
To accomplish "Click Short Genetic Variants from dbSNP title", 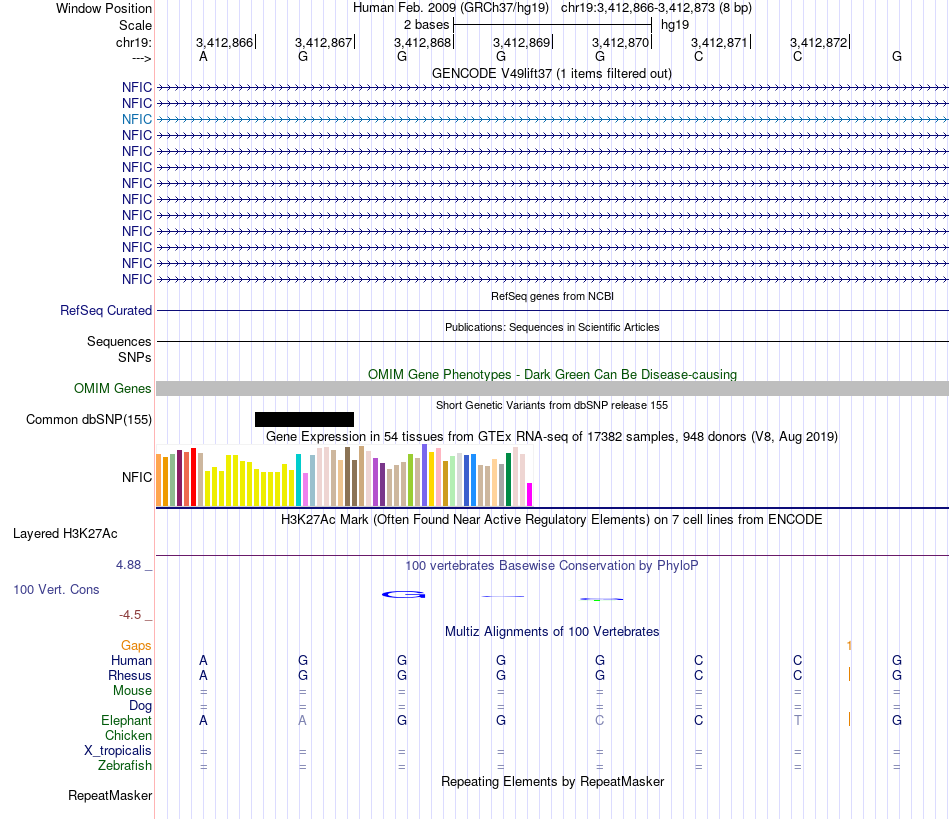I will (x=552, y=405).
